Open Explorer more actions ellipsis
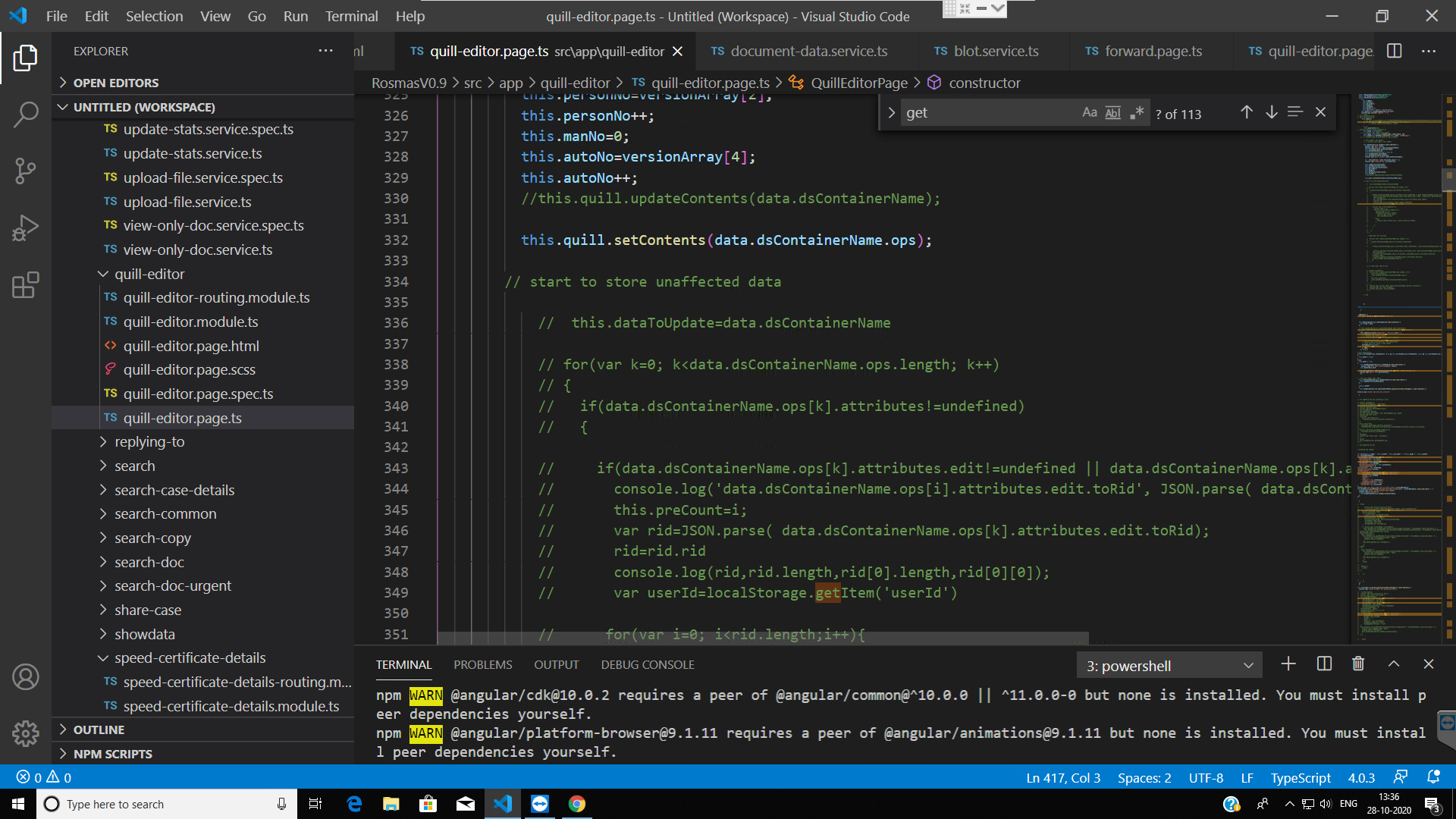Image resolution: width=1456 pixels, height=819 pixels. (x=325, y=51)
